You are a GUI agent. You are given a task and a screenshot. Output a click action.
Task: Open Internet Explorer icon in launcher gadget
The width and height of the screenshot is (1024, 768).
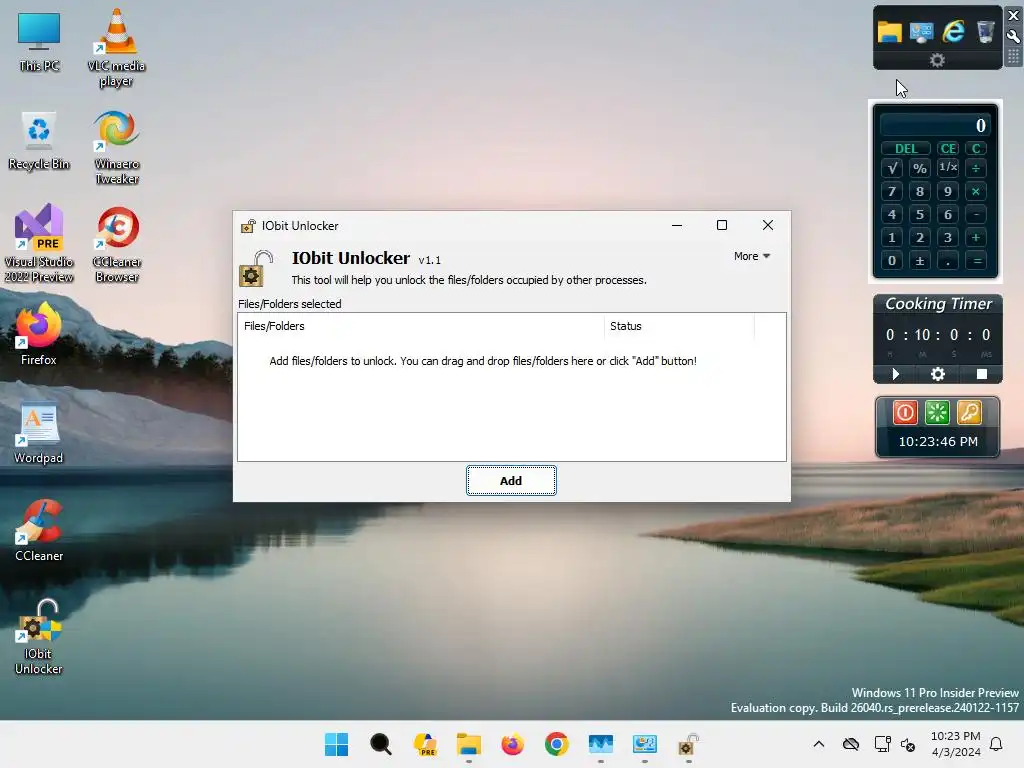pyautogui.click(x=953, y=31)
